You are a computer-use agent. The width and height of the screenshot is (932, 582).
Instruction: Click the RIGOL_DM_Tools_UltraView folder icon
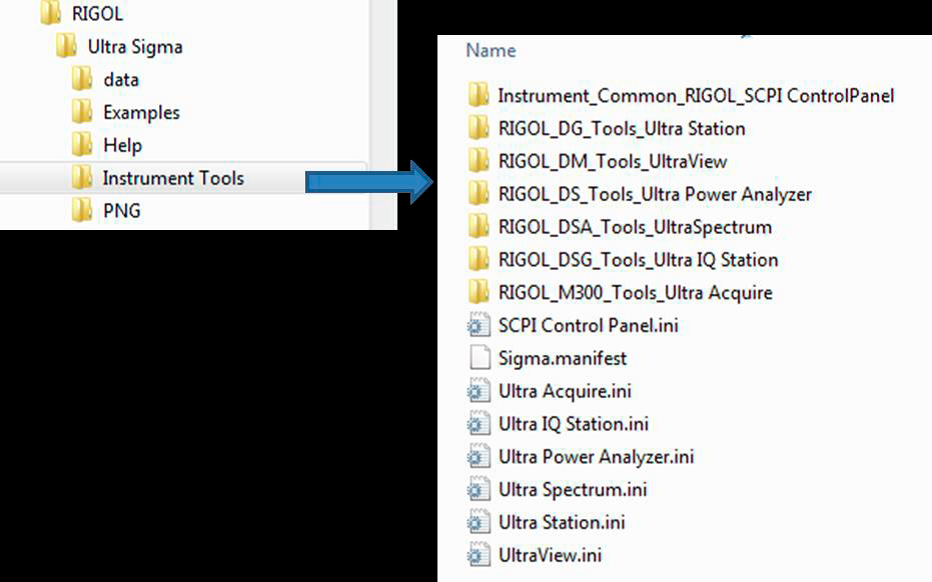[x=478, y=161]
